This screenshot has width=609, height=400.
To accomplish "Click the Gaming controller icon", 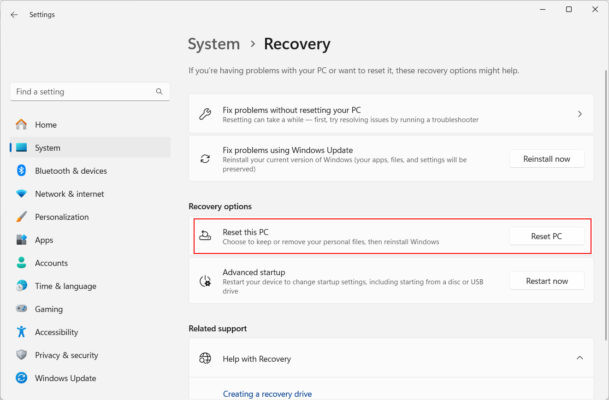I will pyautogui.click(x=21, y=309).
